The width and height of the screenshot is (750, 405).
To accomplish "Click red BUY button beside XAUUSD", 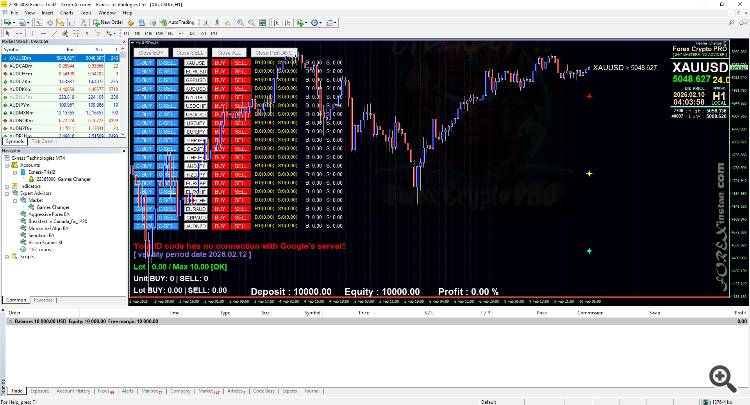I will pyautogui.click(x=220, y=63).
